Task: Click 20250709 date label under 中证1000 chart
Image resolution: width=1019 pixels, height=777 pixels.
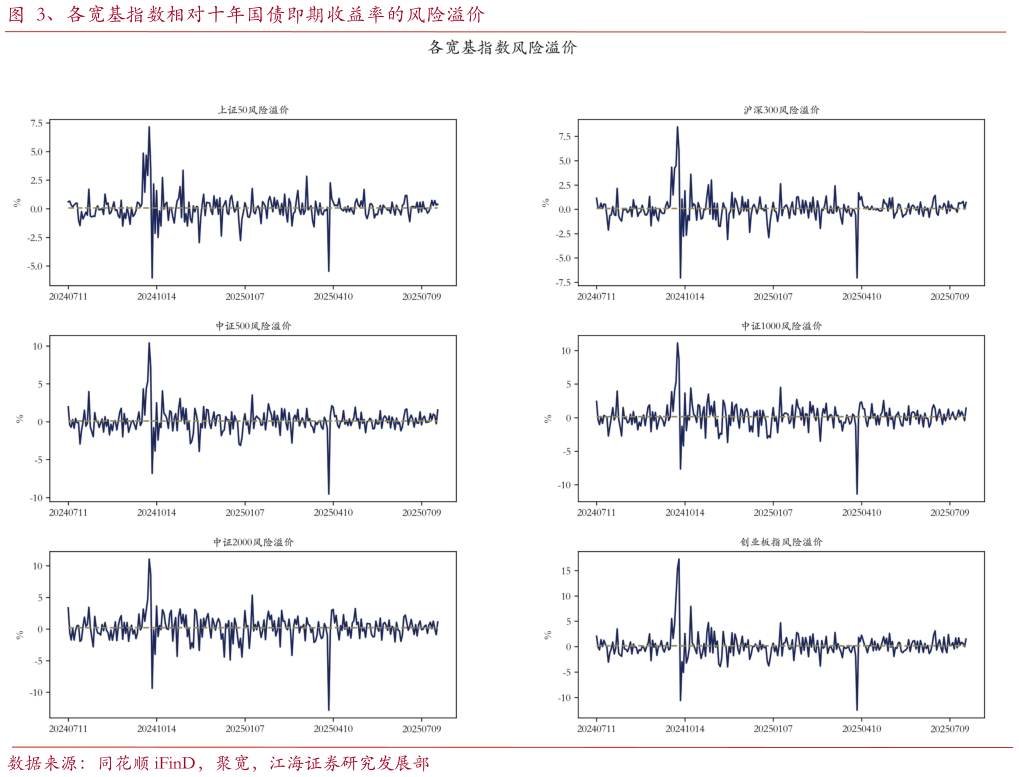Action: click(949, 513)
